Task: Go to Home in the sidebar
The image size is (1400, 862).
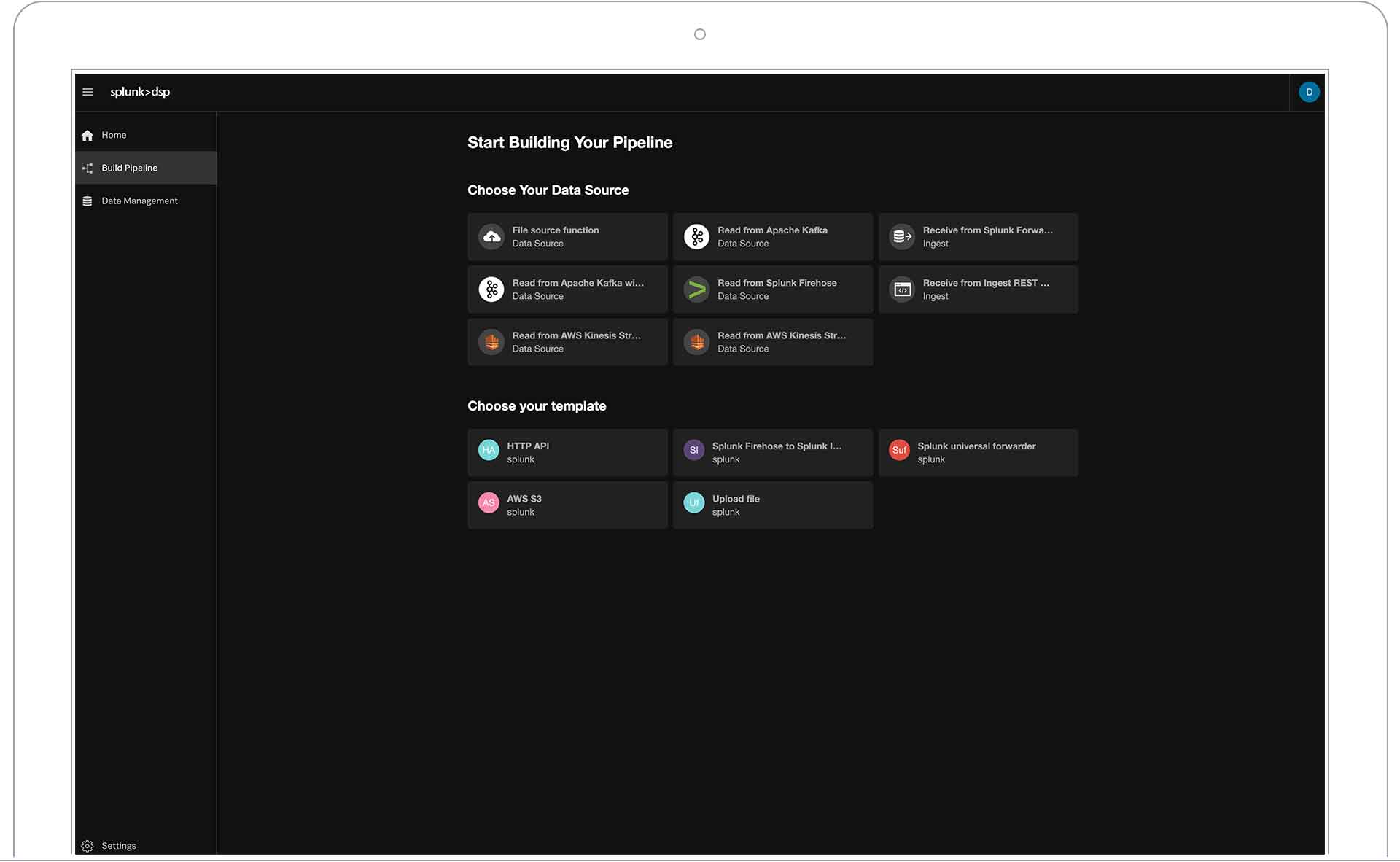Action: pyautogui.click(x=146, y=135)
